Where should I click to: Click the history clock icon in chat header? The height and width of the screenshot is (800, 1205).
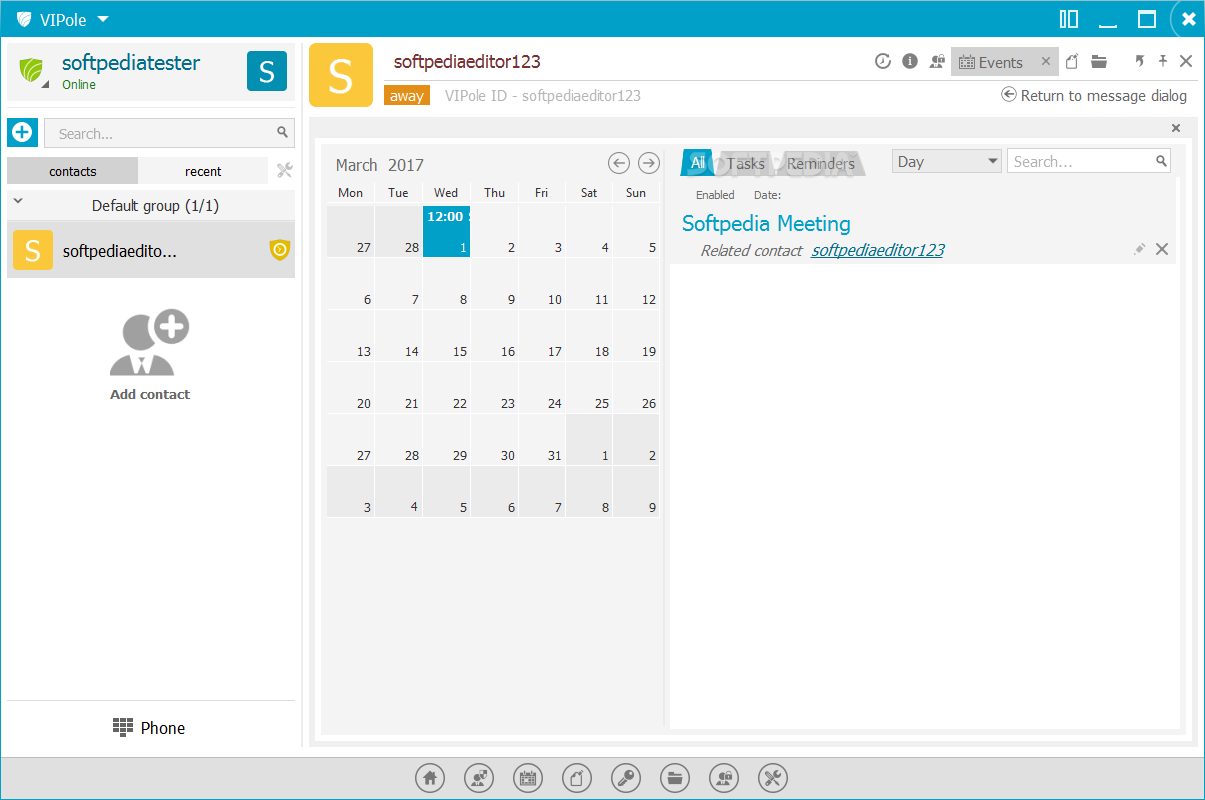click(882, 61)
